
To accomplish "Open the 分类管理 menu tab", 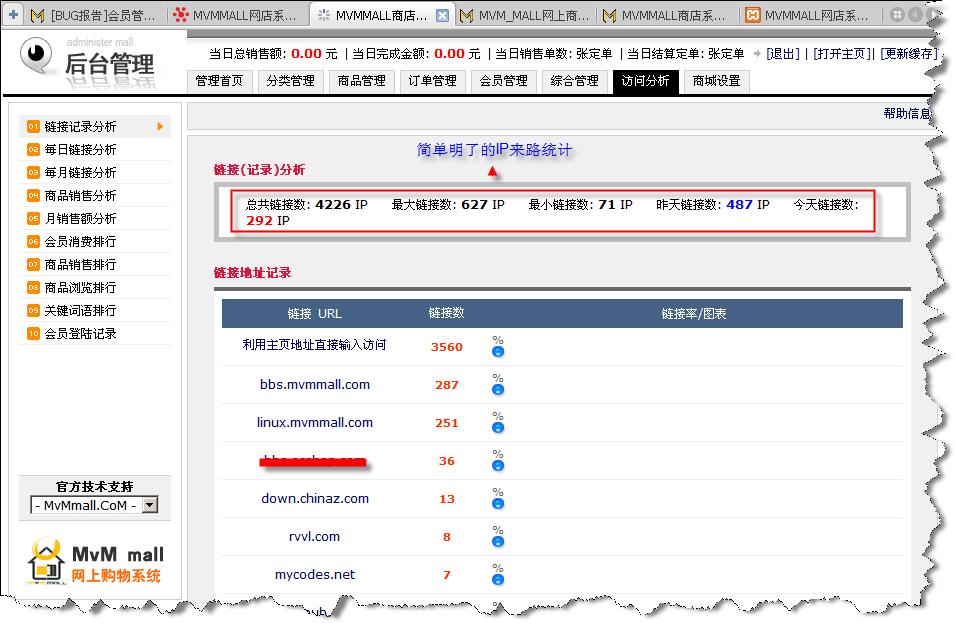I will (x=291, y=81).
